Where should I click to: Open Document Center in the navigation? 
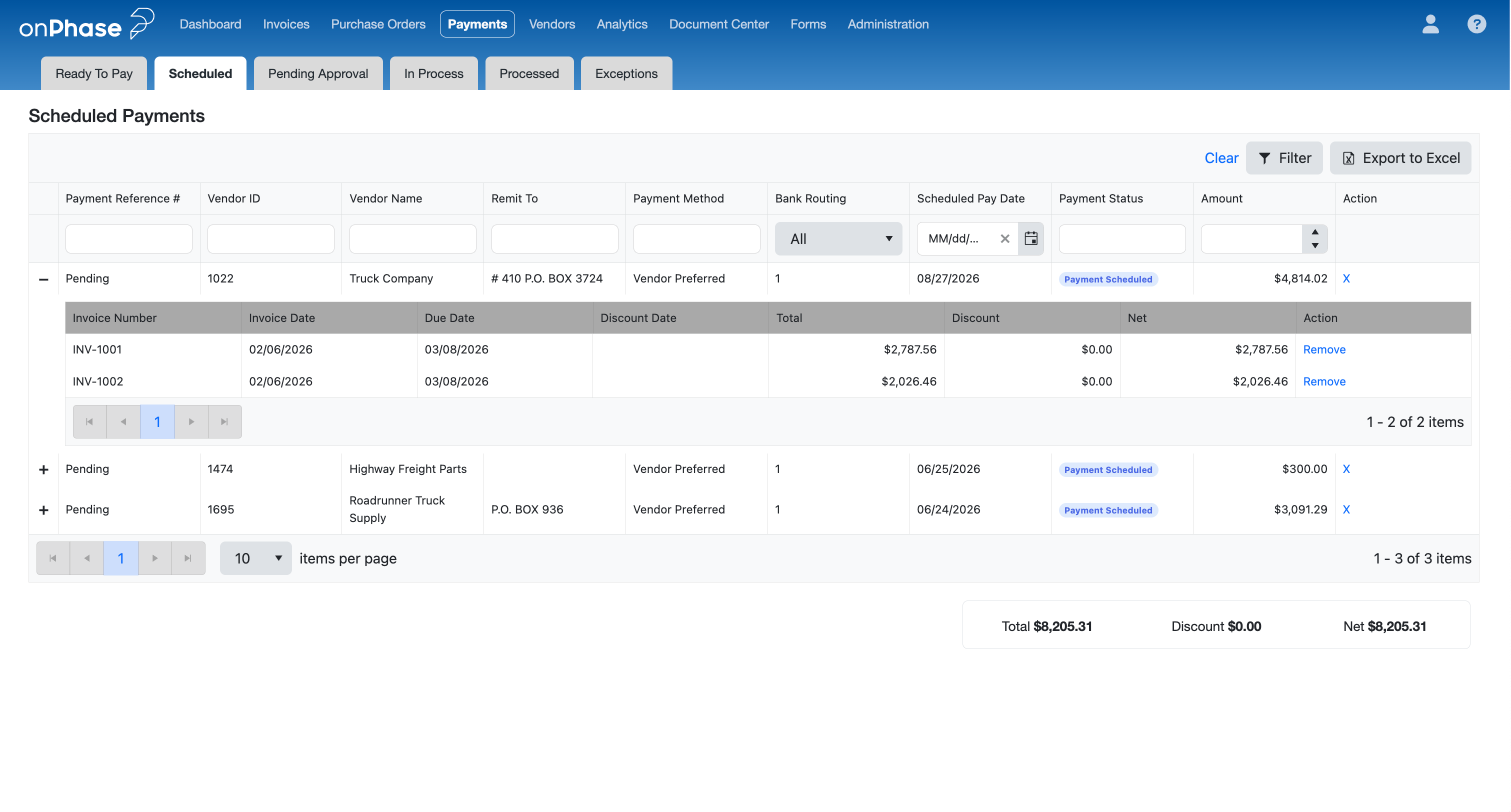[x=719, y=24]
